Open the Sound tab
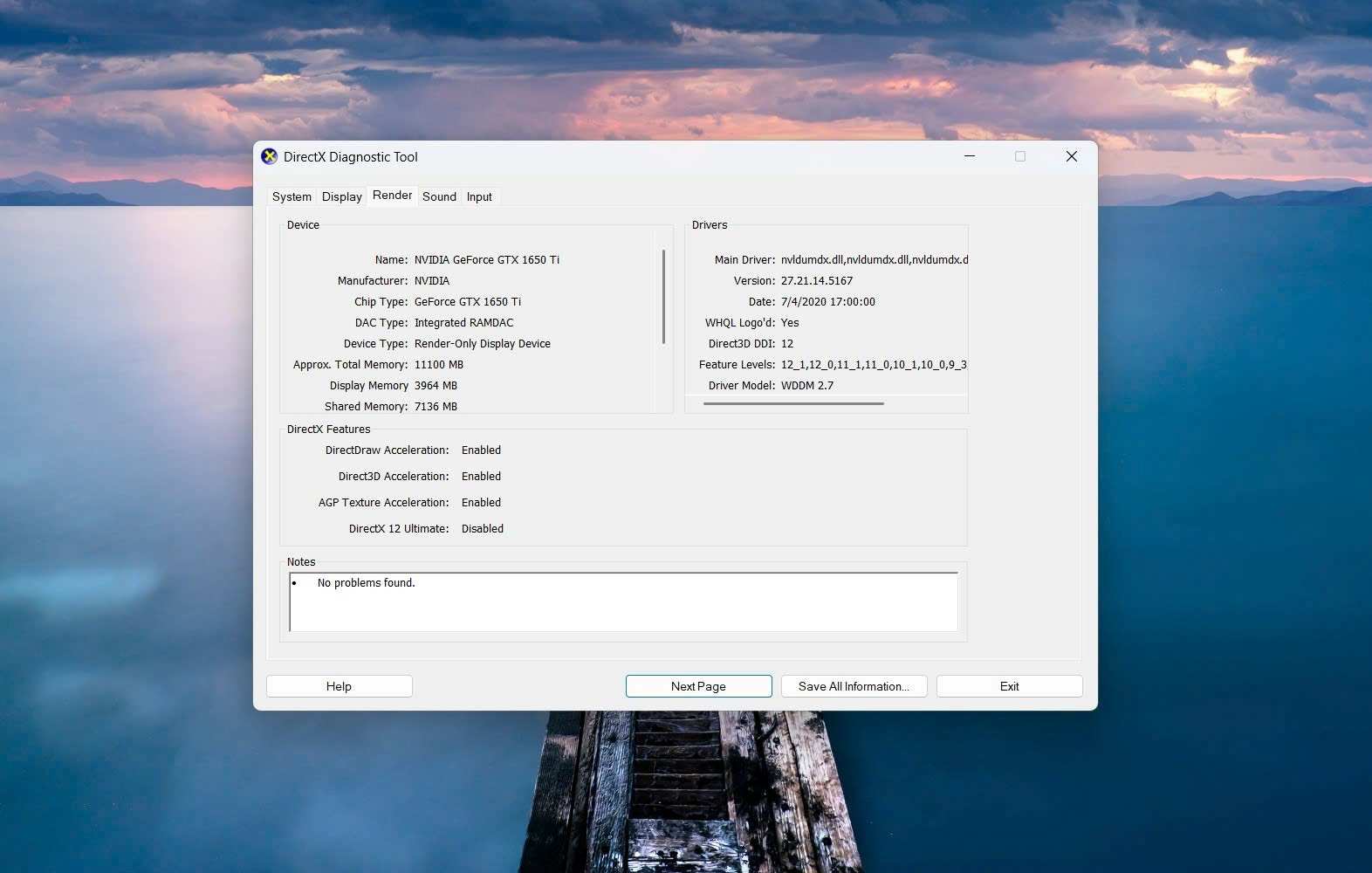Screen dimensions: 1372x873 click(439, 197)
